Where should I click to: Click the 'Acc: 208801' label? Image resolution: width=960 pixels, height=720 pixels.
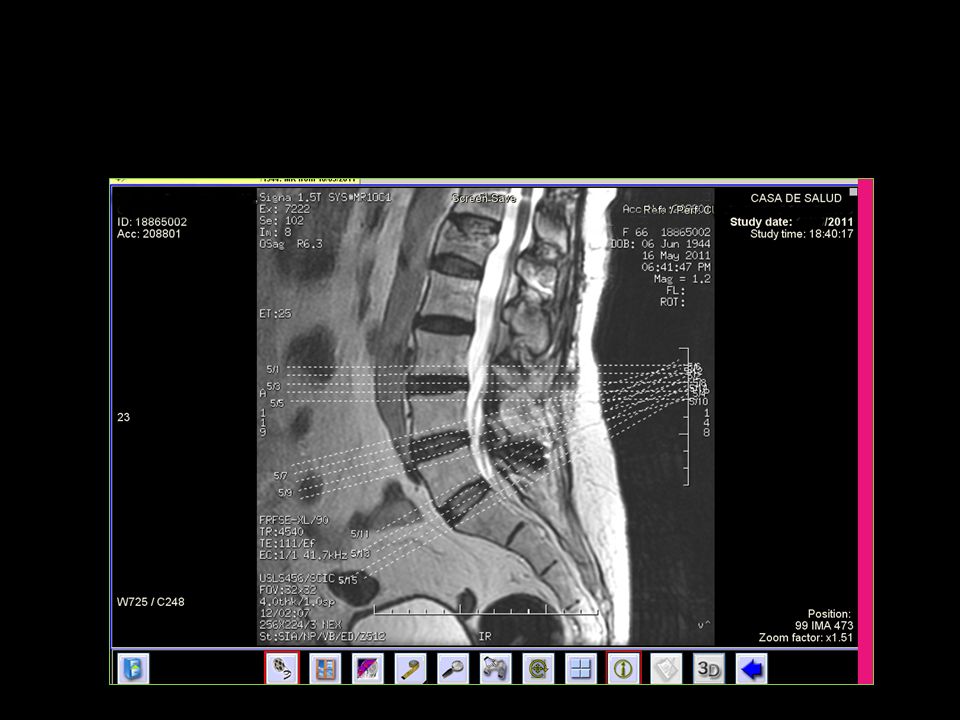(149, 233)
